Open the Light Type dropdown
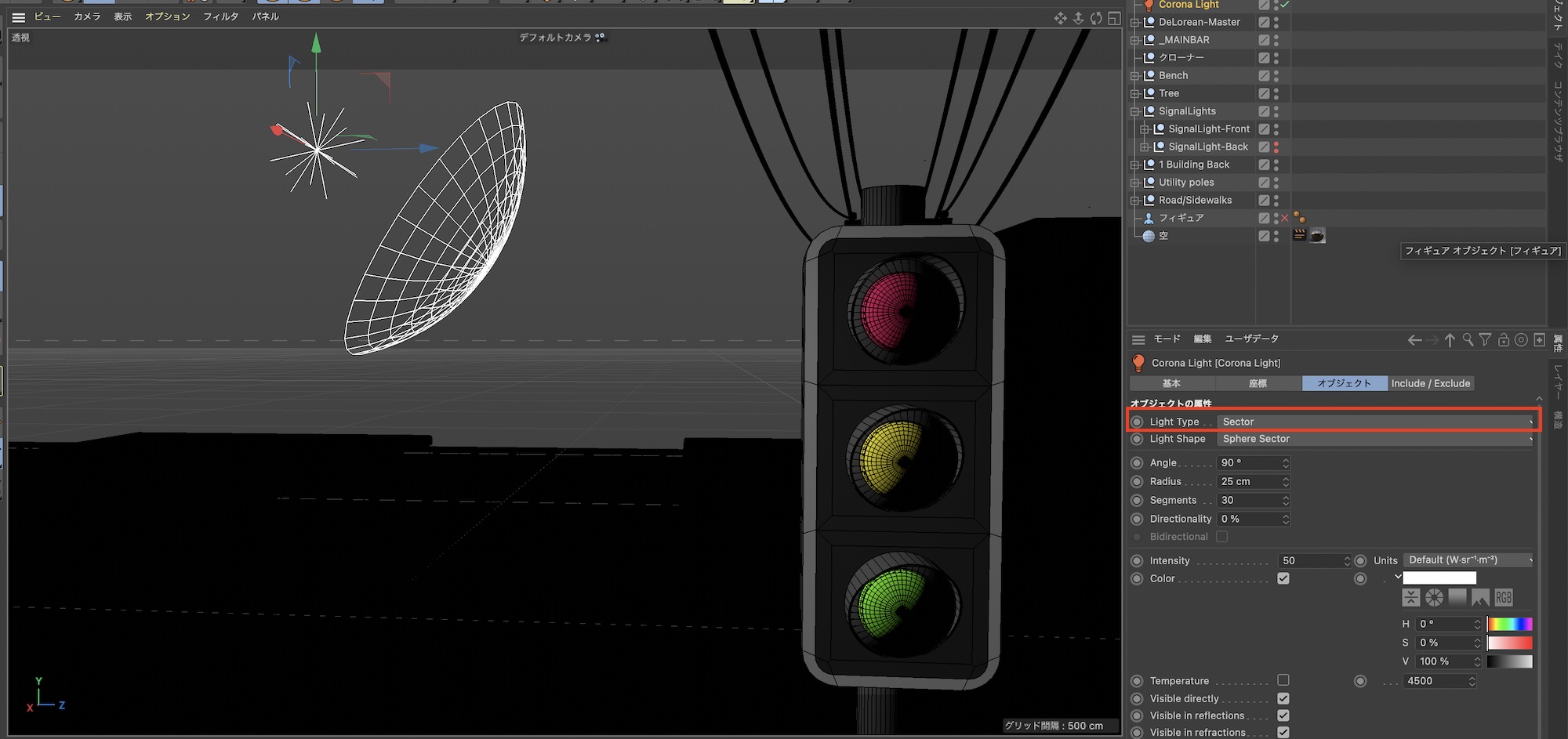The image size is (1568, 739). tap(1376, 422)
